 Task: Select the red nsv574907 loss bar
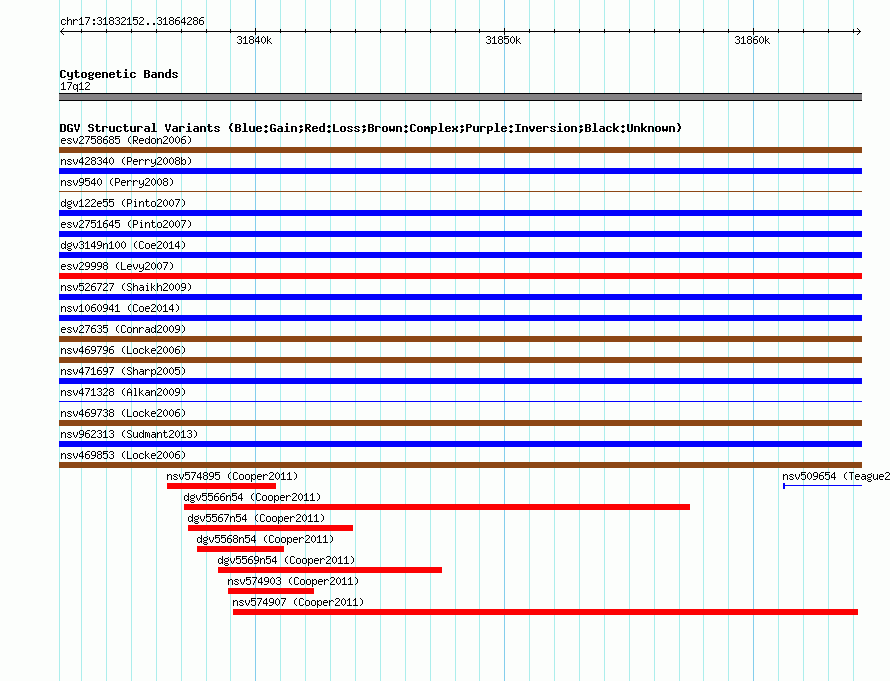pyautogui.click(x=545, y=612)
